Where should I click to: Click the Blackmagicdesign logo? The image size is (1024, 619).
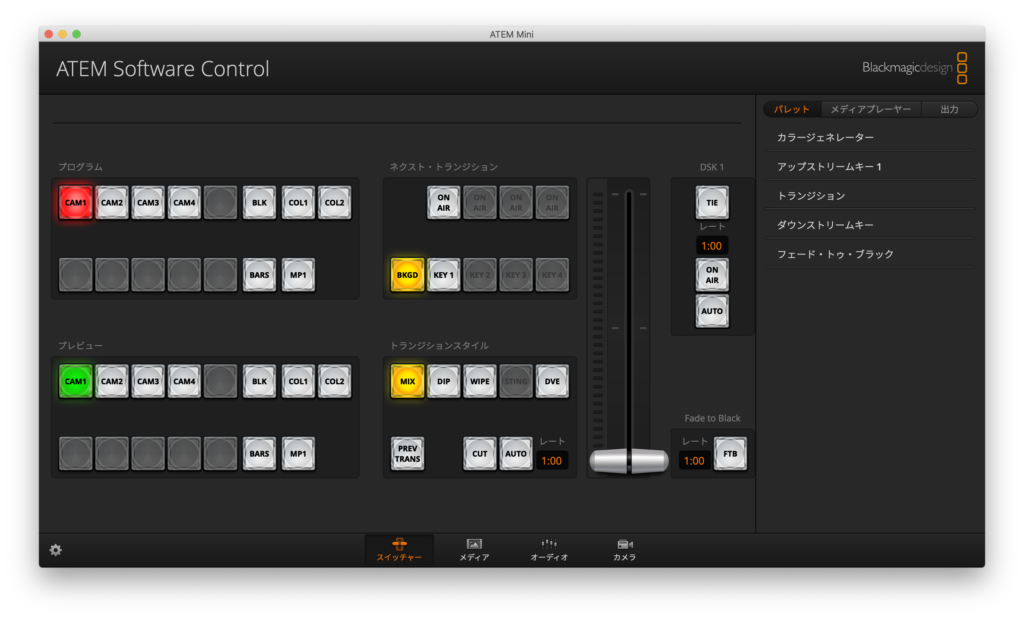[x=914, y=68]
